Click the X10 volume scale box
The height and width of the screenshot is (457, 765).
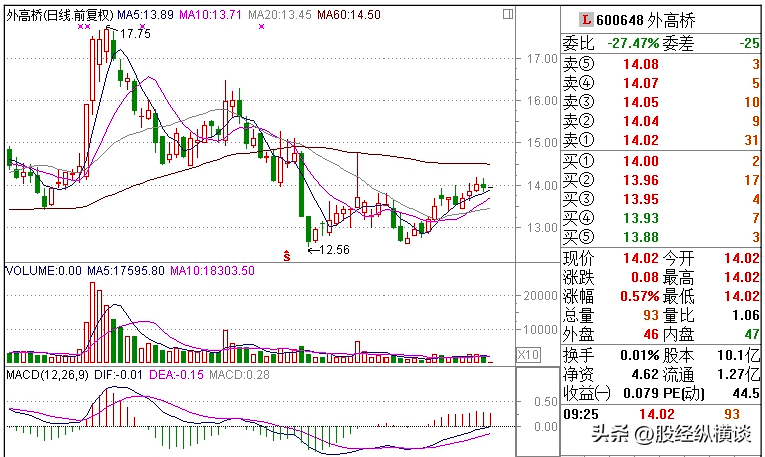pyautogui.click(x=528, y=355)
